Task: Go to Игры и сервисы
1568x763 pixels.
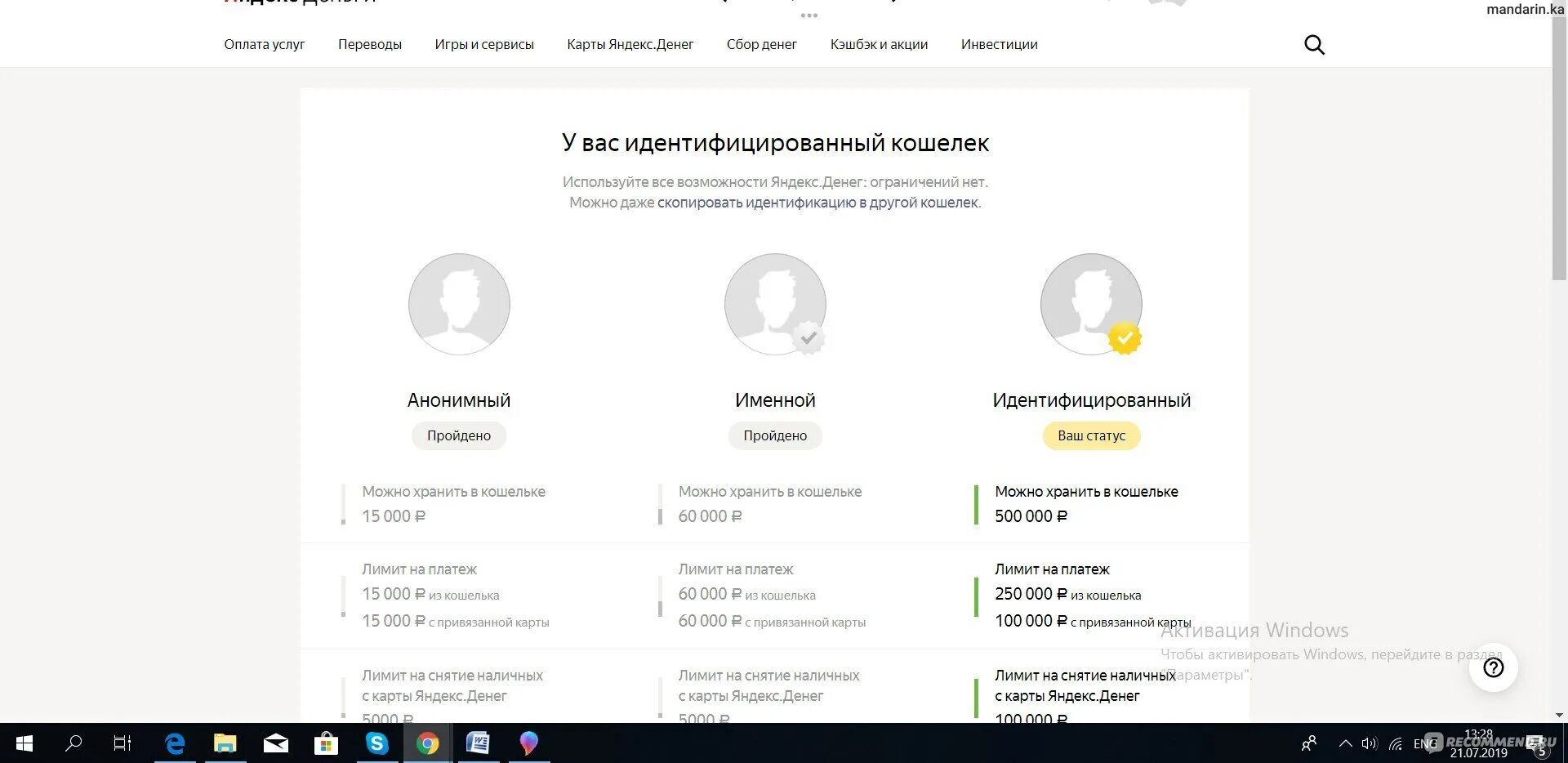Action: (x=484, y=44)
